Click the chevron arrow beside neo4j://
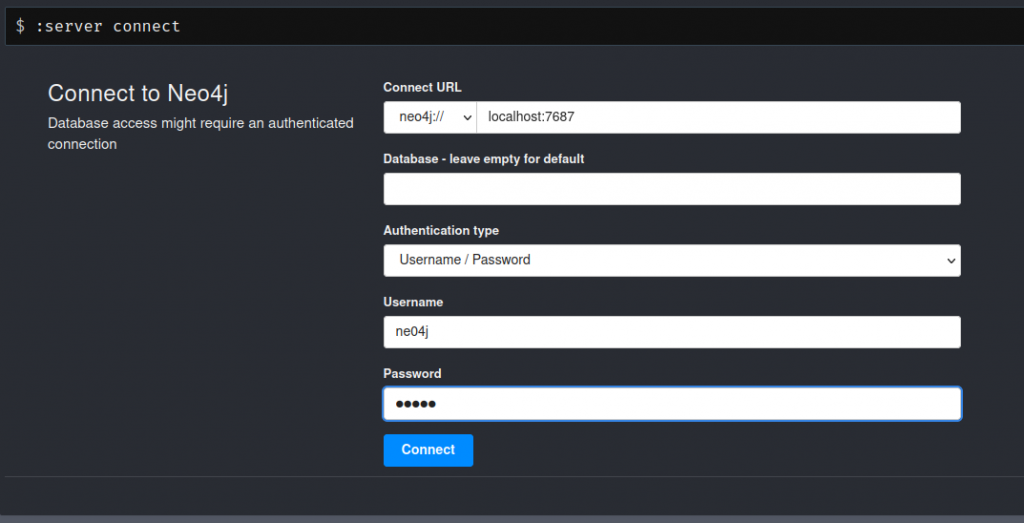 (x=465, y=117)
